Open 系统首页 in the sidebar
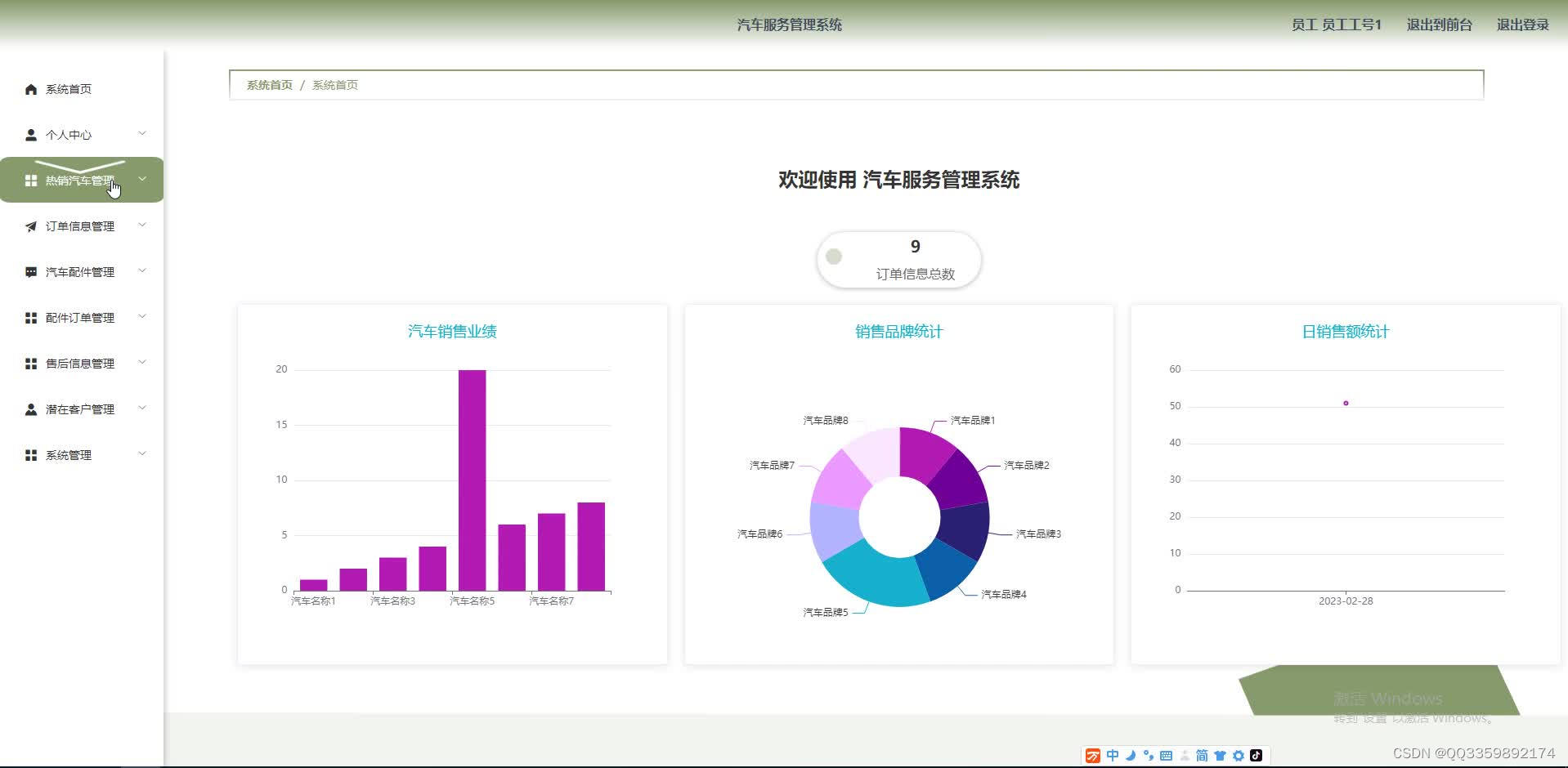The image size is (1568, 768). [x=82, y=89]
